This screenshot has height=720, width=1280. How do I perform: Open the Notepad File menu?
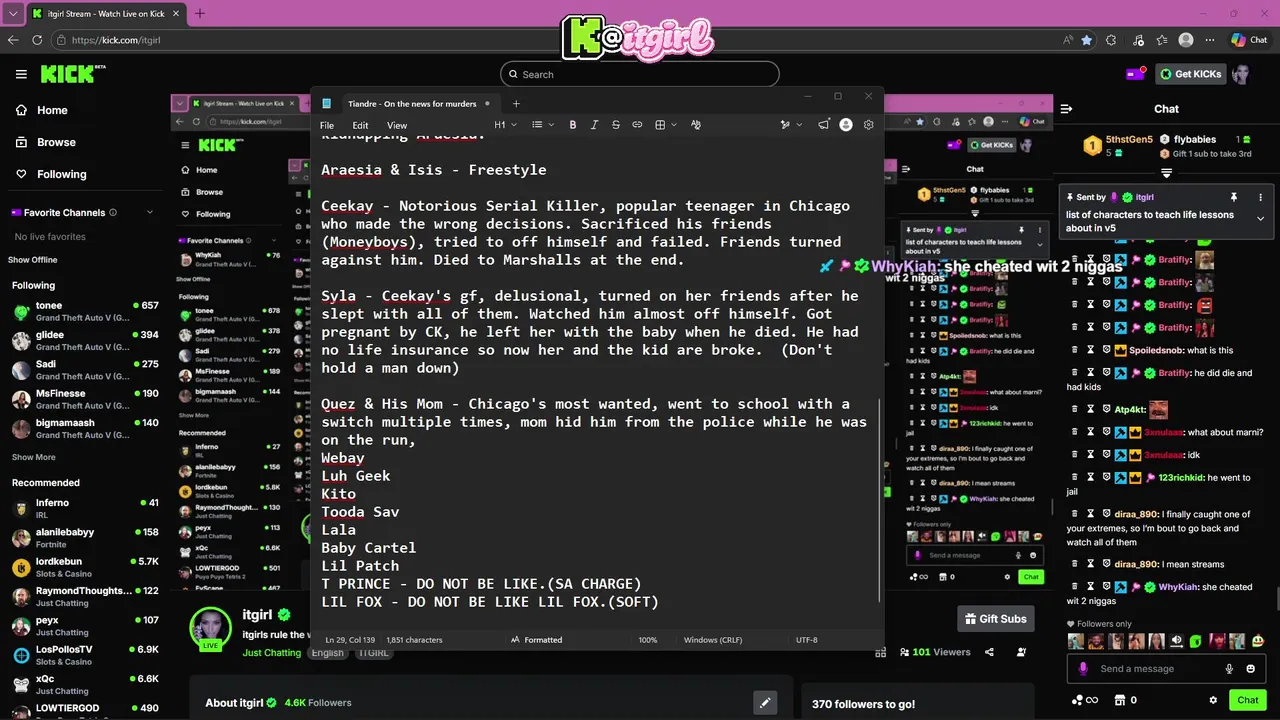click(327, 125)
